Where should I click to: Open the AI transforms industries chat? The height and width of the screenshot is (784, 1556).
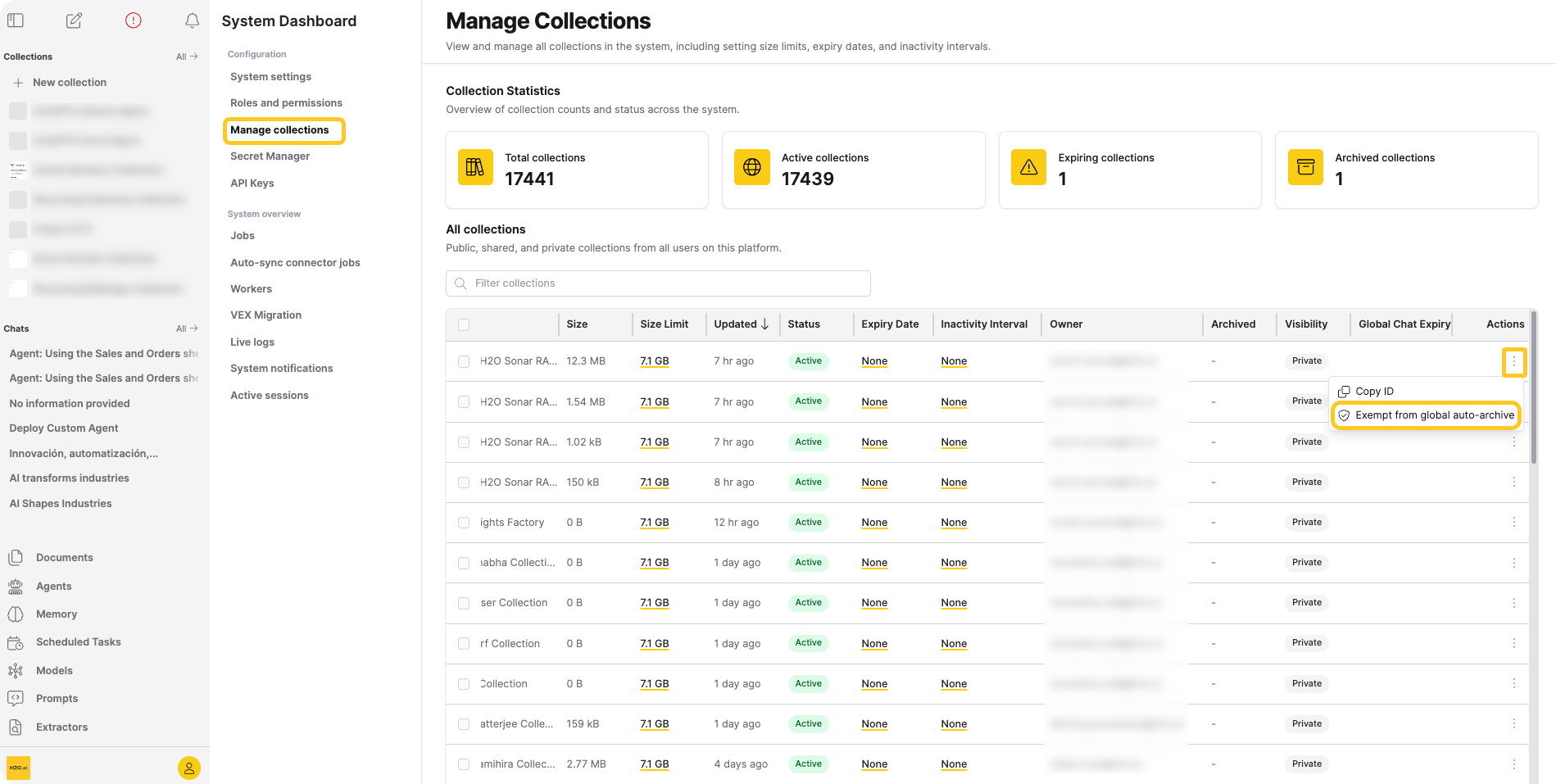pyautogui.click(x=69, y=478)
